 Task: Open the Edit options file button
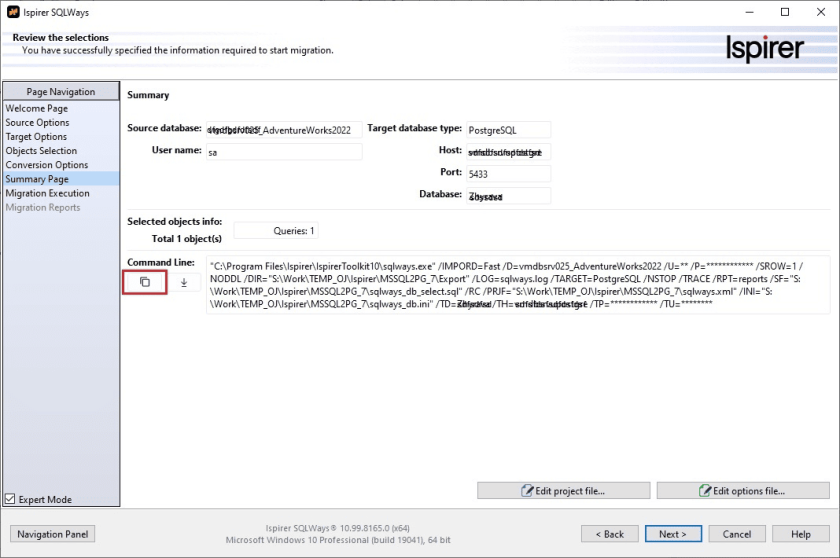pos(742,491)
